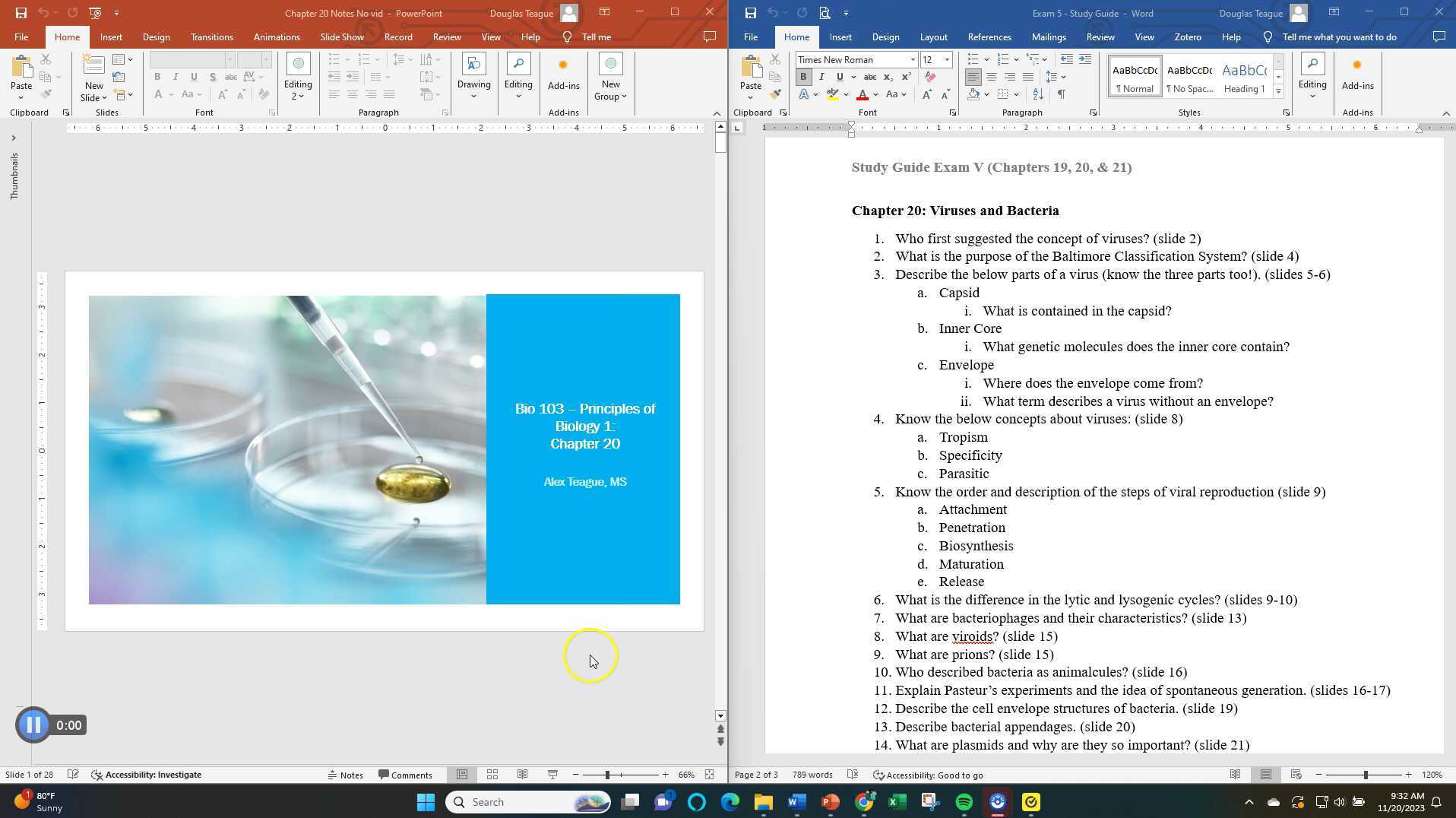The image size is (1456, 818).
Task: Toggle Bold formatting in Word
Action: click(803, 77)
